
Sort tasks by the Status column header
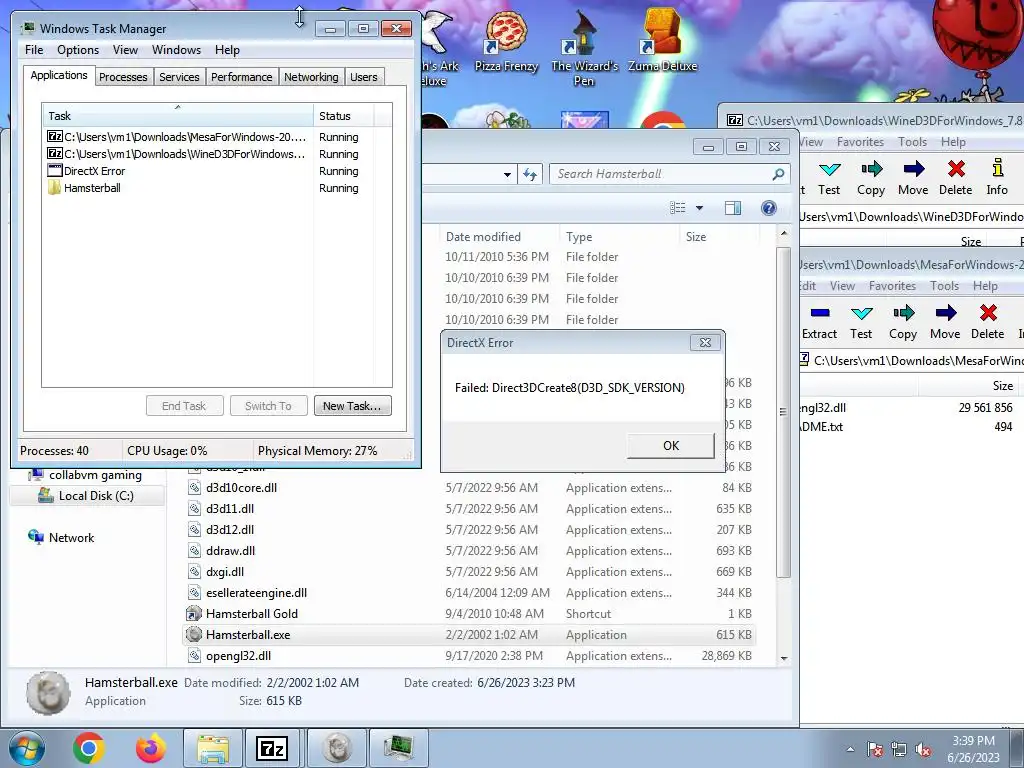[343, 116]
